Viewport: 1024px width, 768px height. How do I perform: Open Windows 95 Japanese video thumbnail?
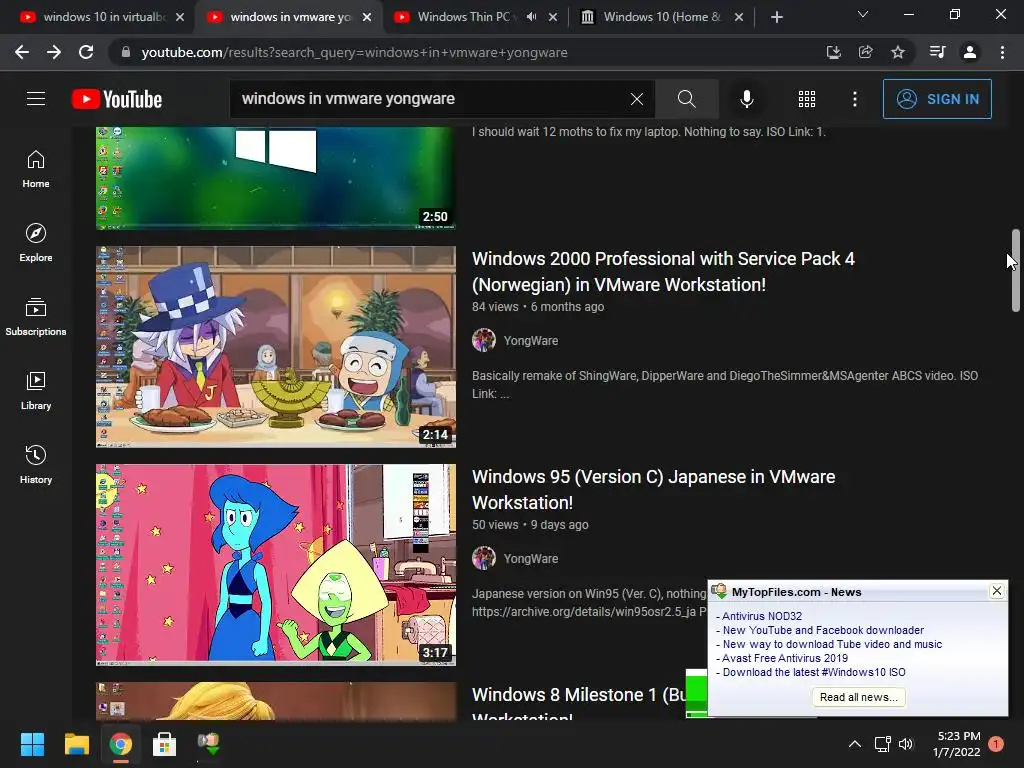click(x=276, y=565)
